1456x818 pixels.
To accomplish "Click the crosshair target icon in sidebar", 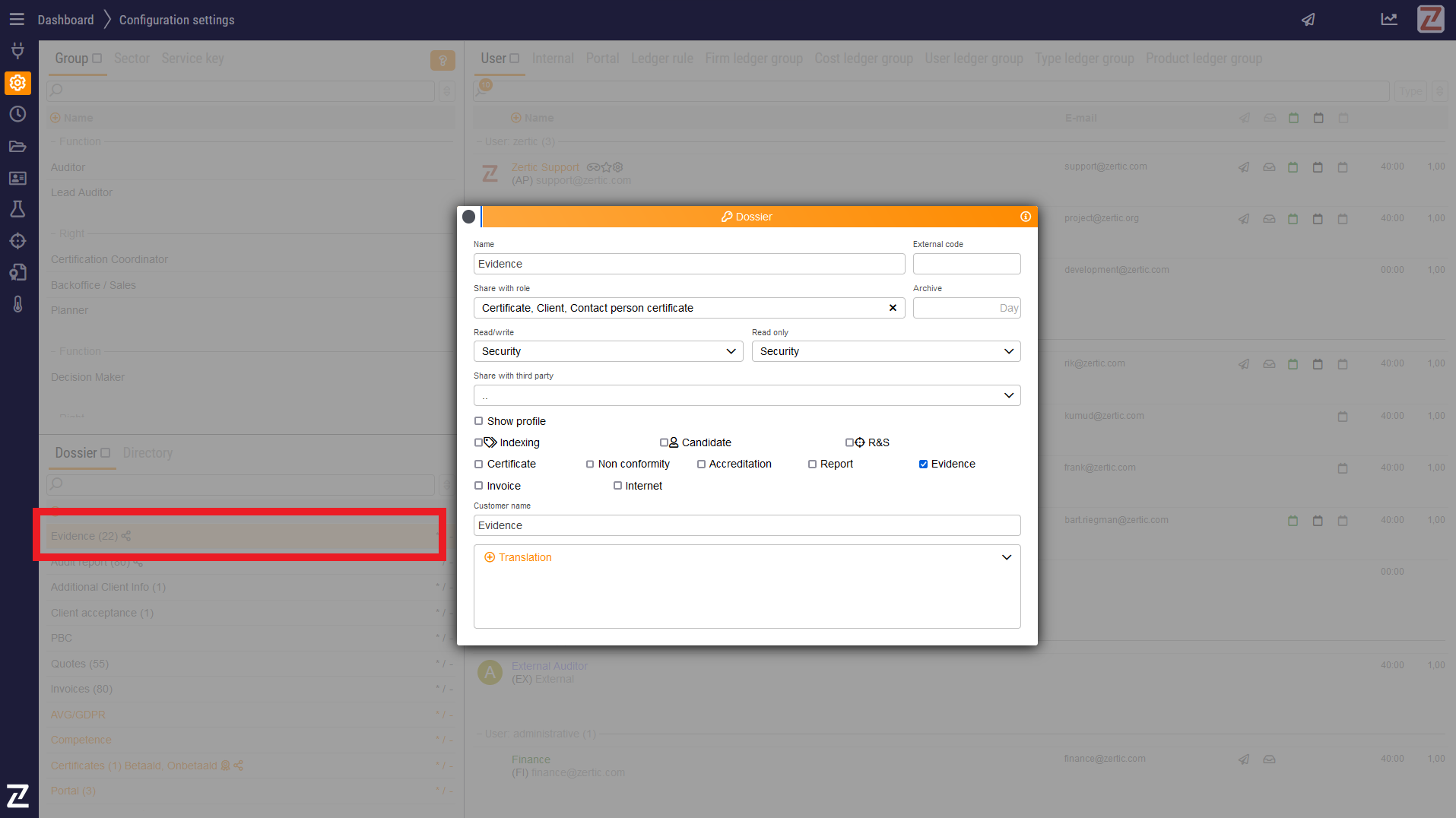I will [x=17, y=241].
